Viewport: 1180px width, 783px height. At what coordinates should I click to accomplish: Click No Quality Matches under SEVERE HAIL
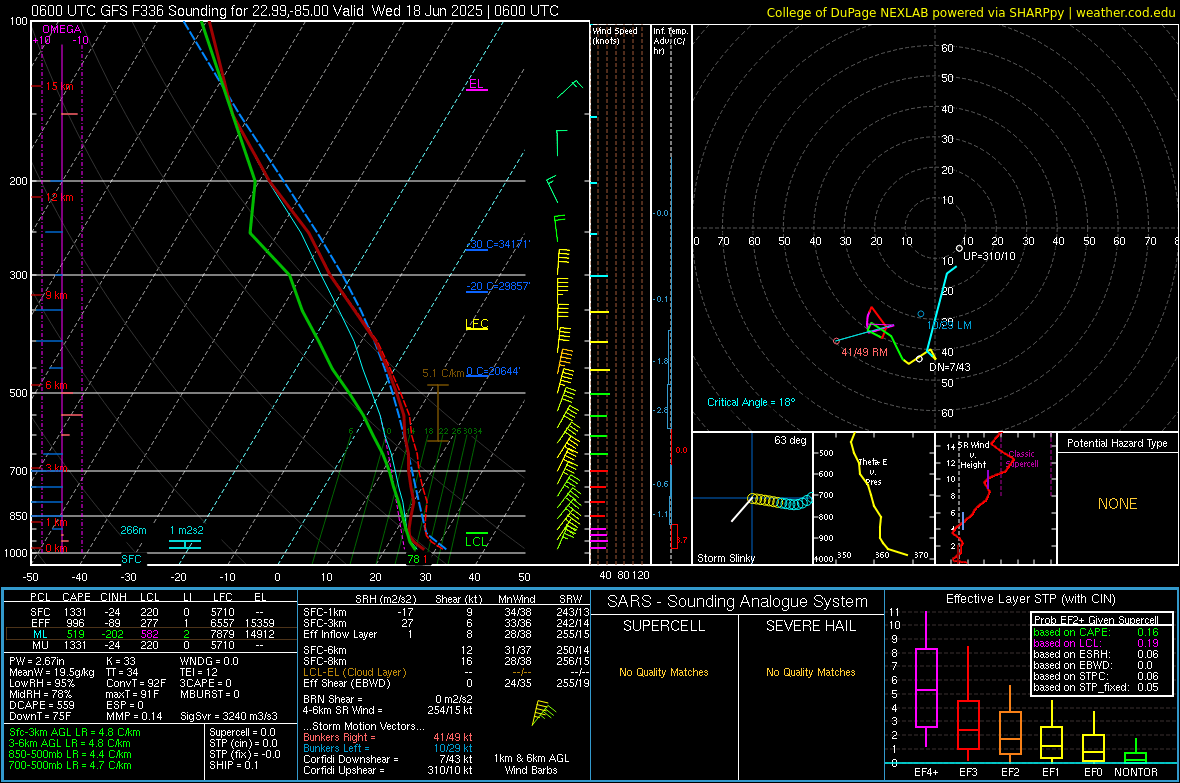(x=810, y=672)
